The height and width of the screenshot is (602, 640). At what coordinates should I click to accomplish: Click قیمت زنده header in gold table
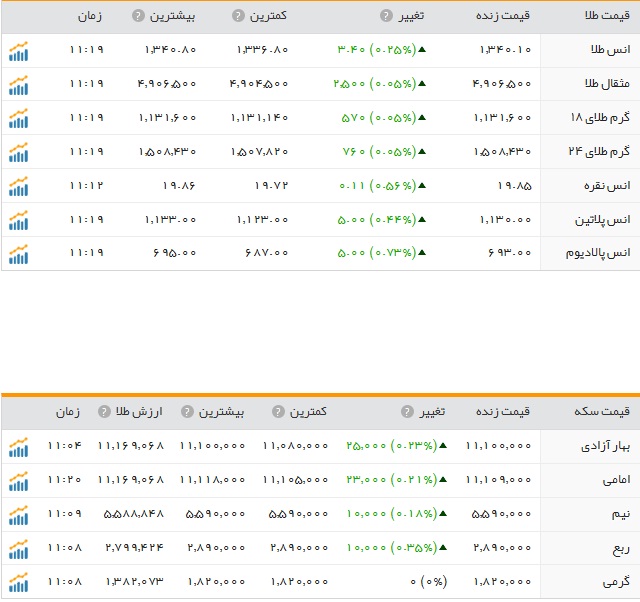tap(503, 16)
